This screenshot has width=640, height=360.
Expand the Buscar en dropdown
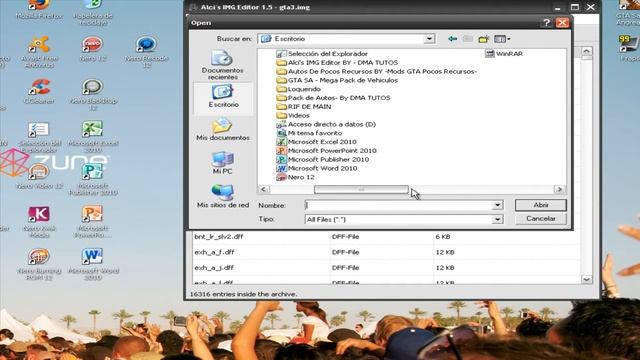(429, 39)
